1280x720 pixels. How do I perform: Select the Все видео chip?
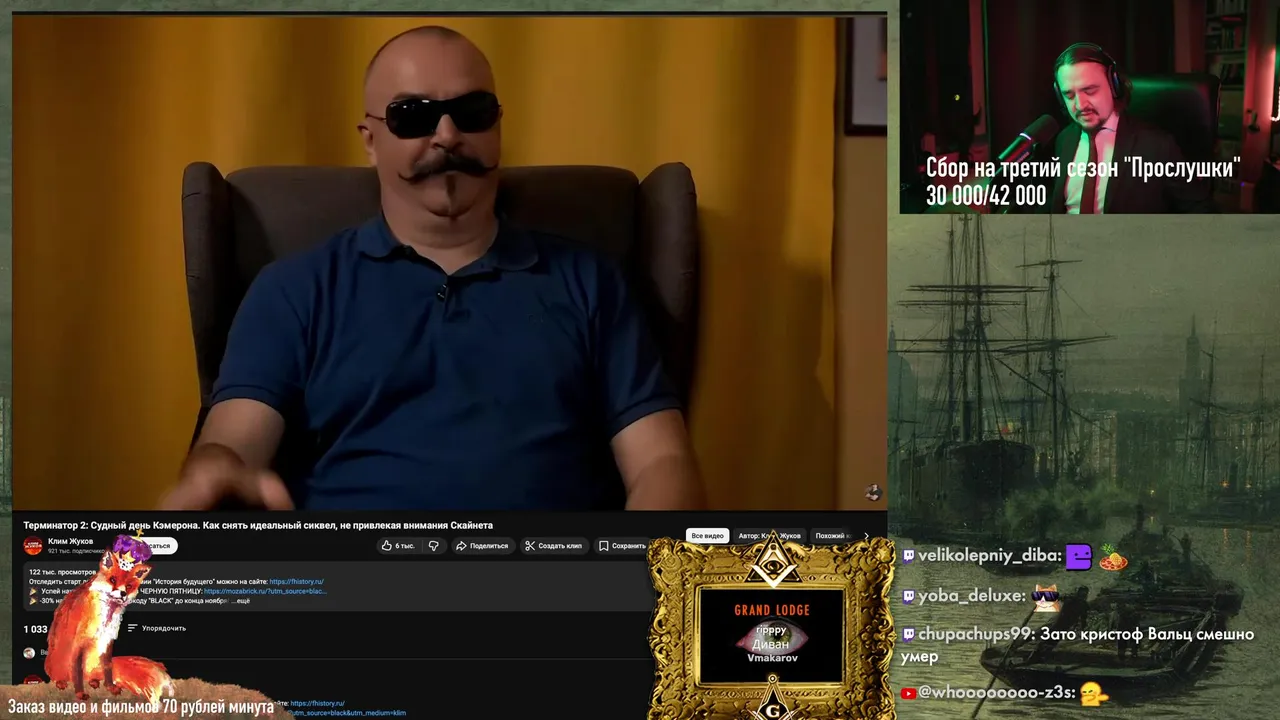coord(707,536)
